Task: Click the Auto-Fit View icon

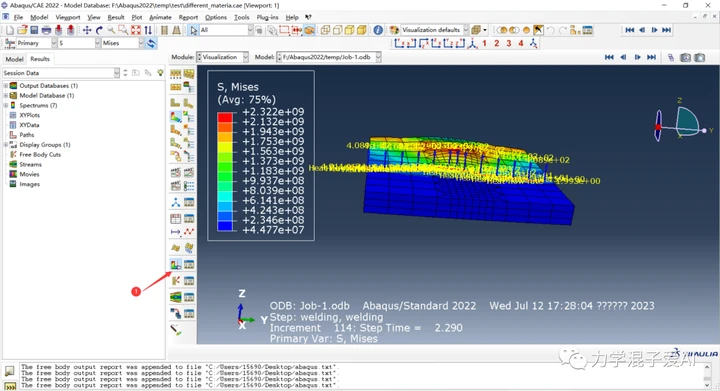Action: 136,30
